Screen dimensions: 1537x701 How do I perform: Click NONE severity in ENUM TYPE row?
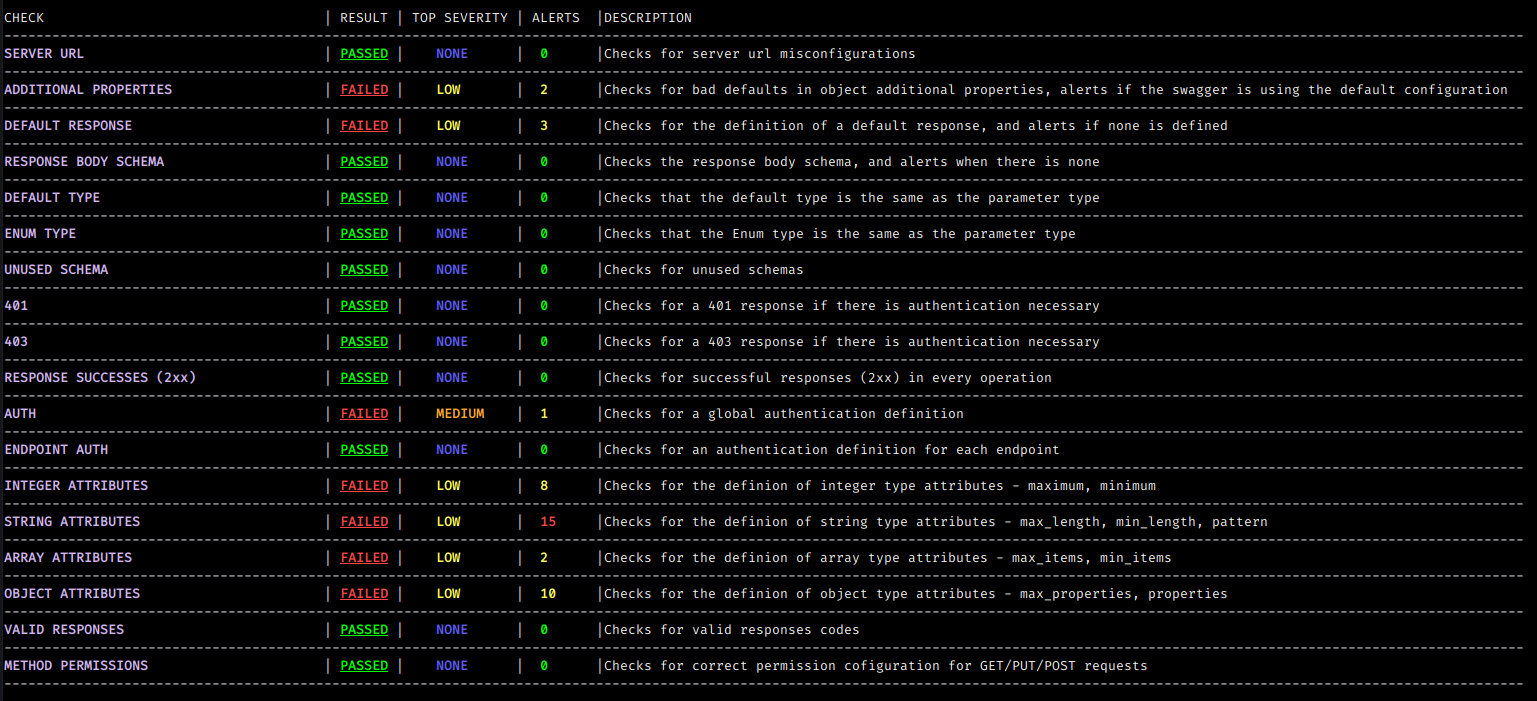click(x=452, y=234)
